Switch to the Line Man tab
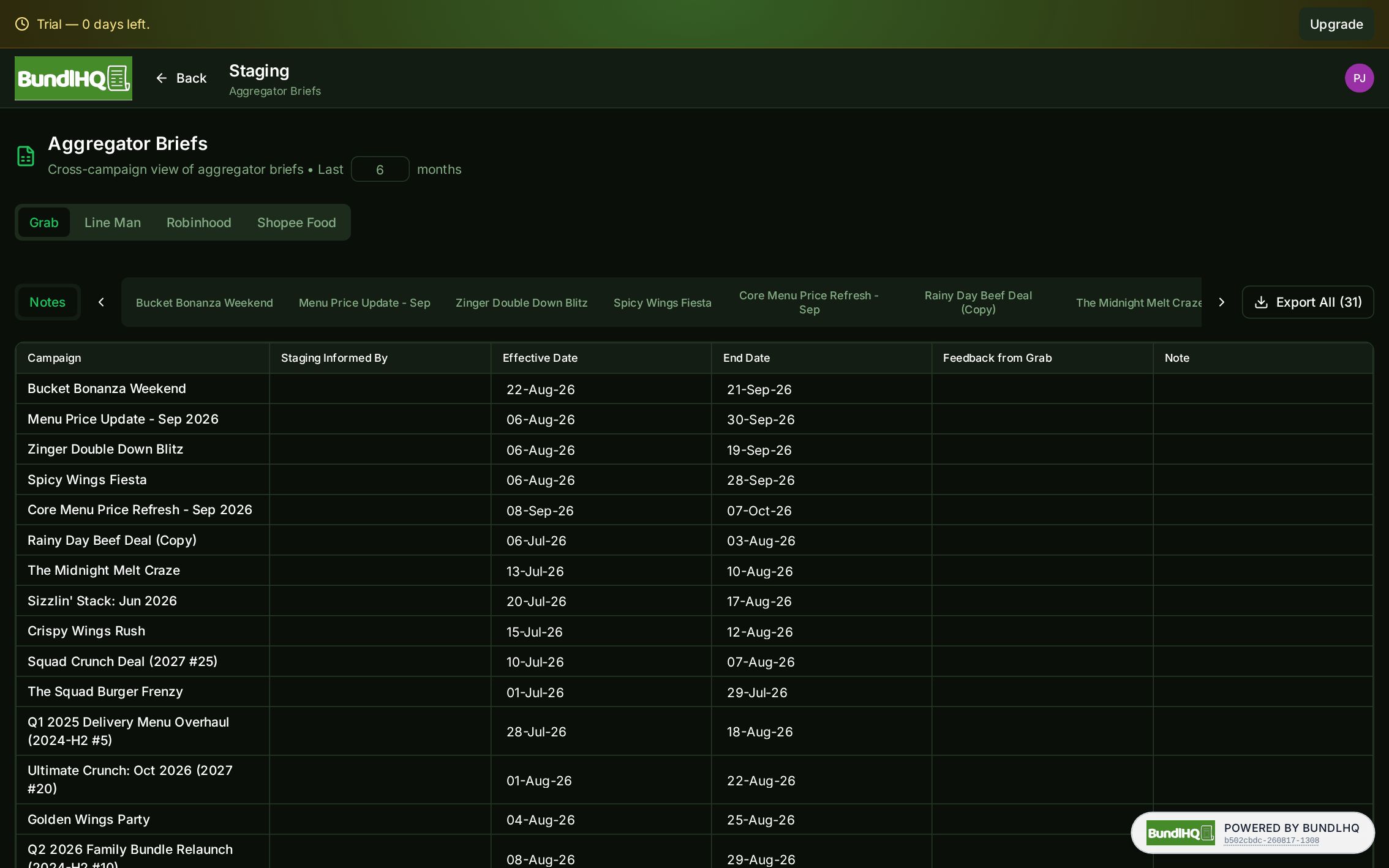This screenshot has width=1389, height=868. point(113,222)
